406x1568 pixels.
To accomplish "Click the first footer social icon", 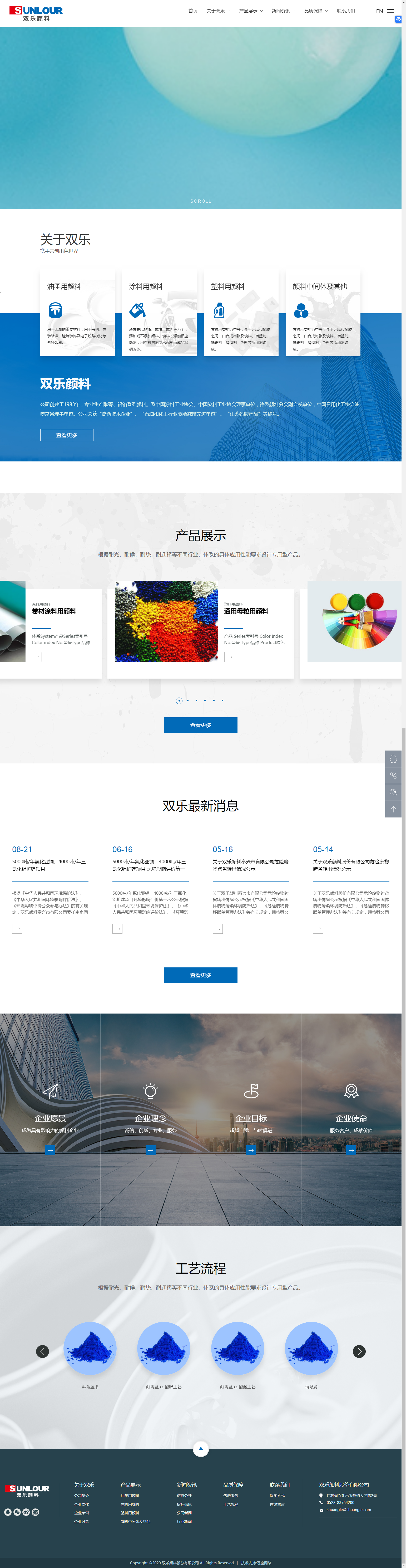I will [8, 1512].
